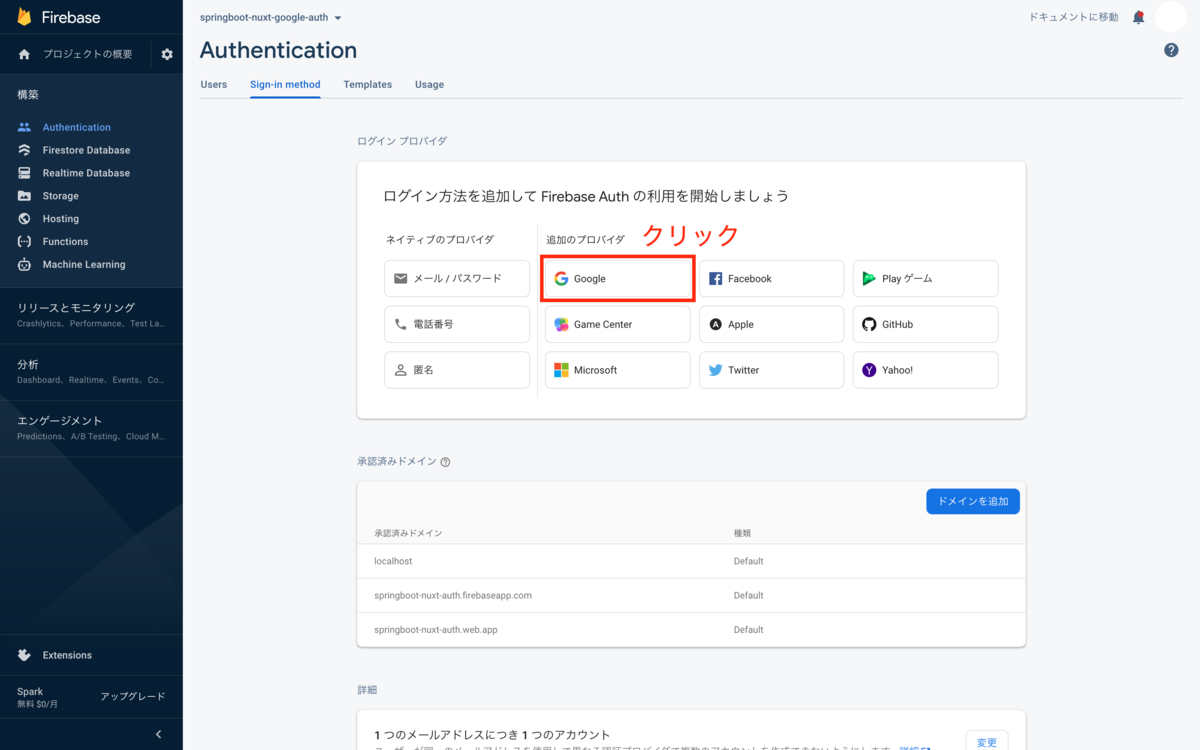Open the springboot-nuxt-google-auth project dropdown

click(x=271, y=18)
